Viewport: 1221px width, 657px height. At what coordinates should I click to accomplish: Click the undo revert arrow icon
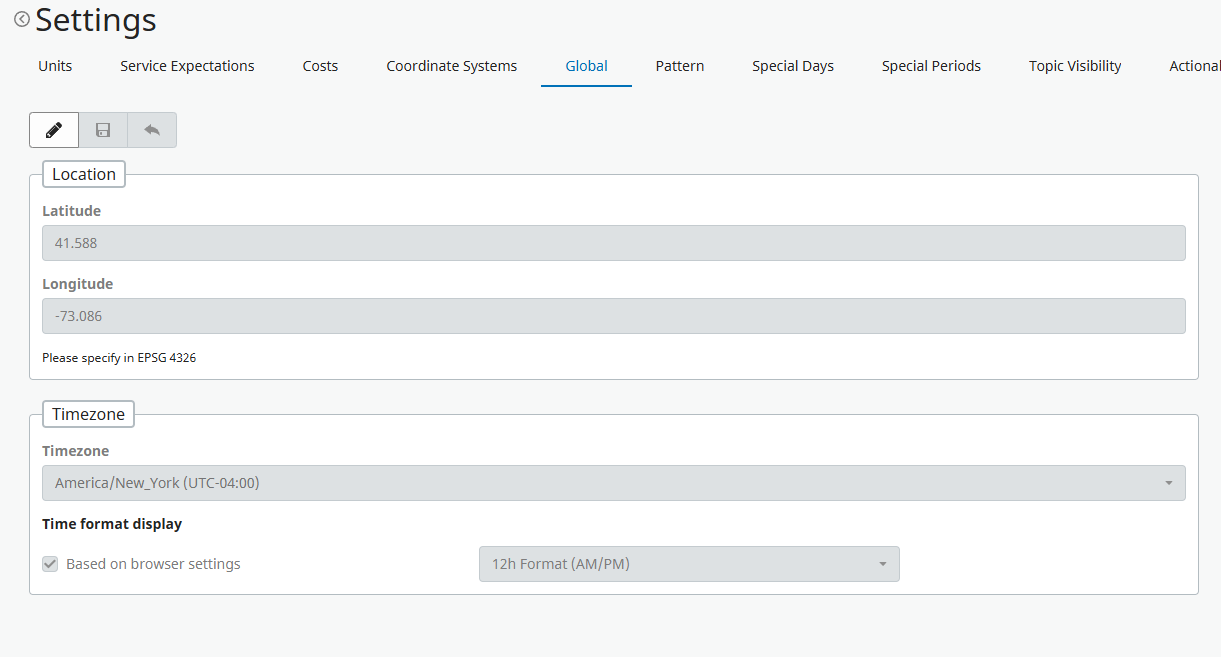[152, 130]
